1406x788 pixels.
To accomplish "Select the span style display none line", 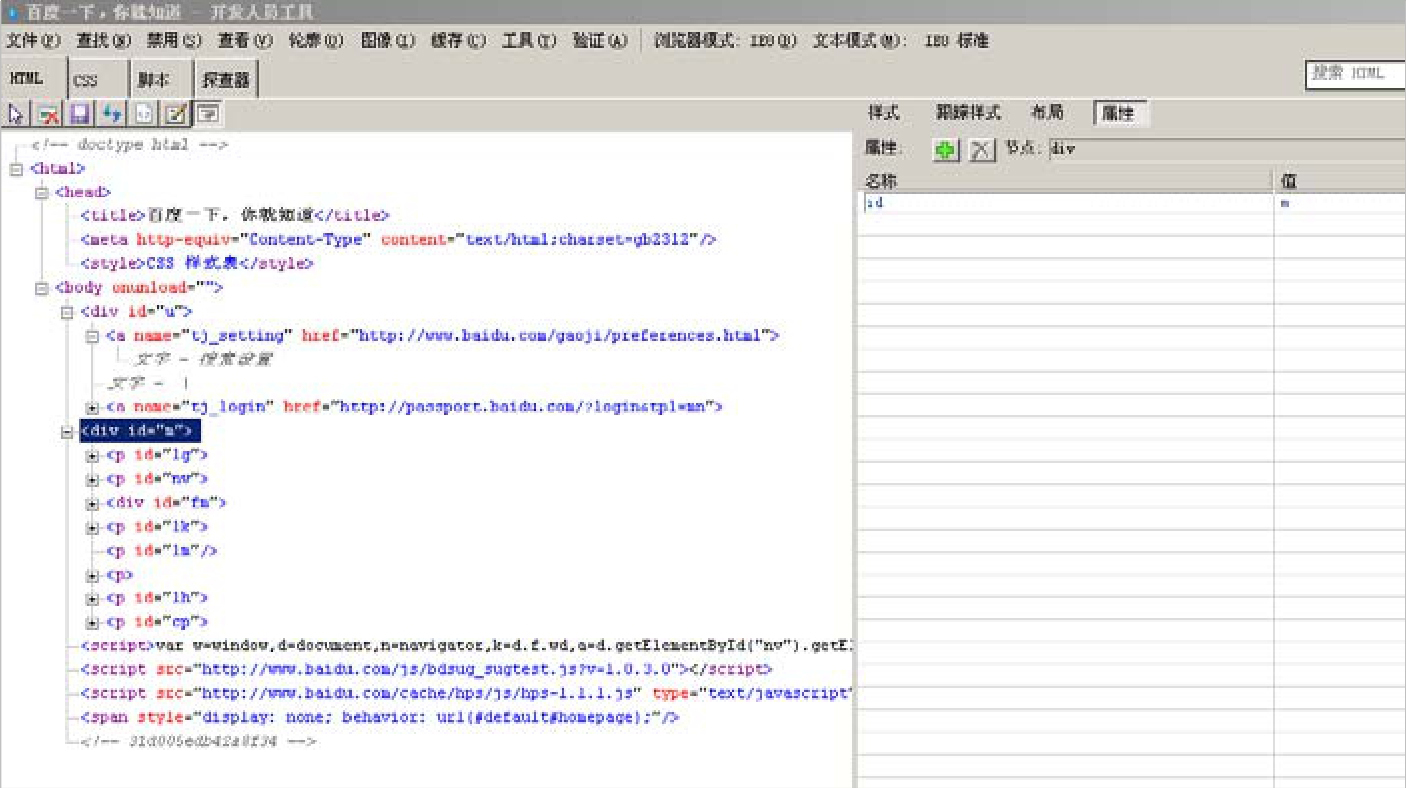I will [380, 717].
